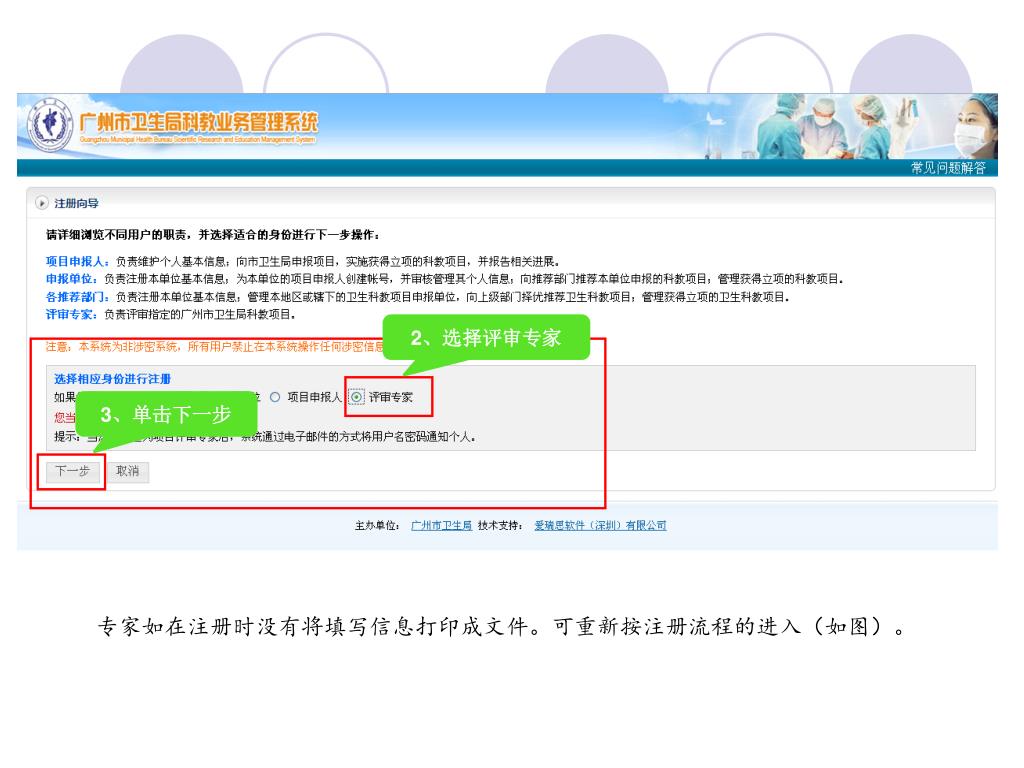Select the 项目申报人 radio button
This screenshot has height=768, width=1024.
275,397
